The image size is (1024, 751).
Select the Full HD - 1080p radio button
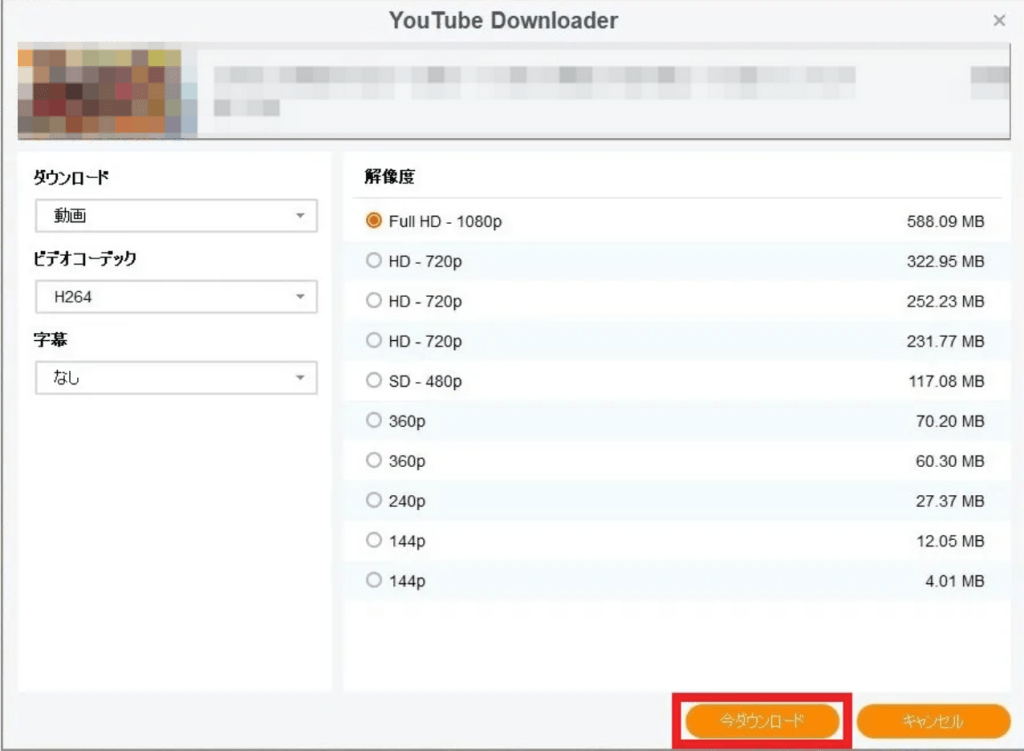tap(374, 221)
